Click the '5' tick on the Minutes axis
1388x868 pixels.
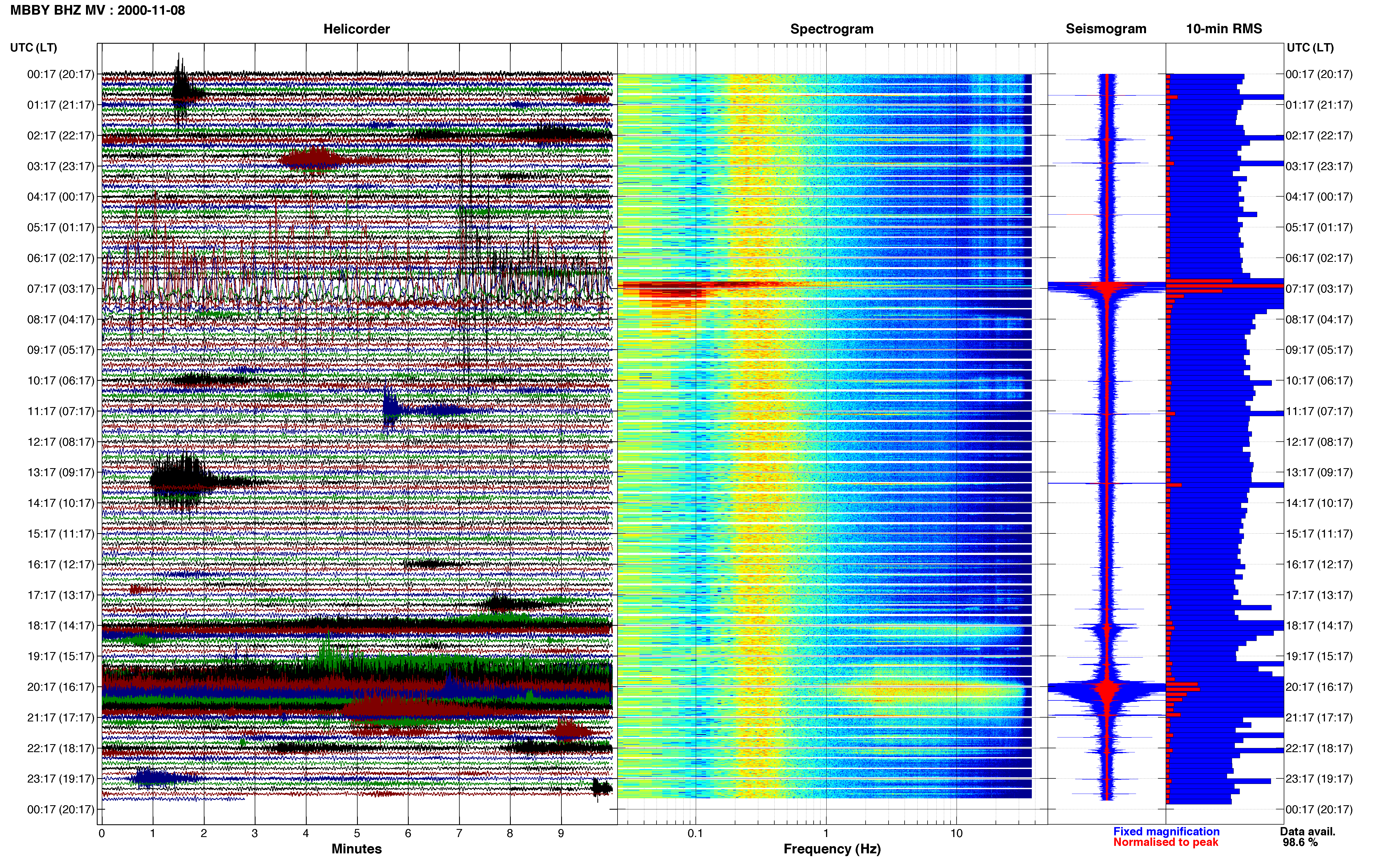[356, 833]
